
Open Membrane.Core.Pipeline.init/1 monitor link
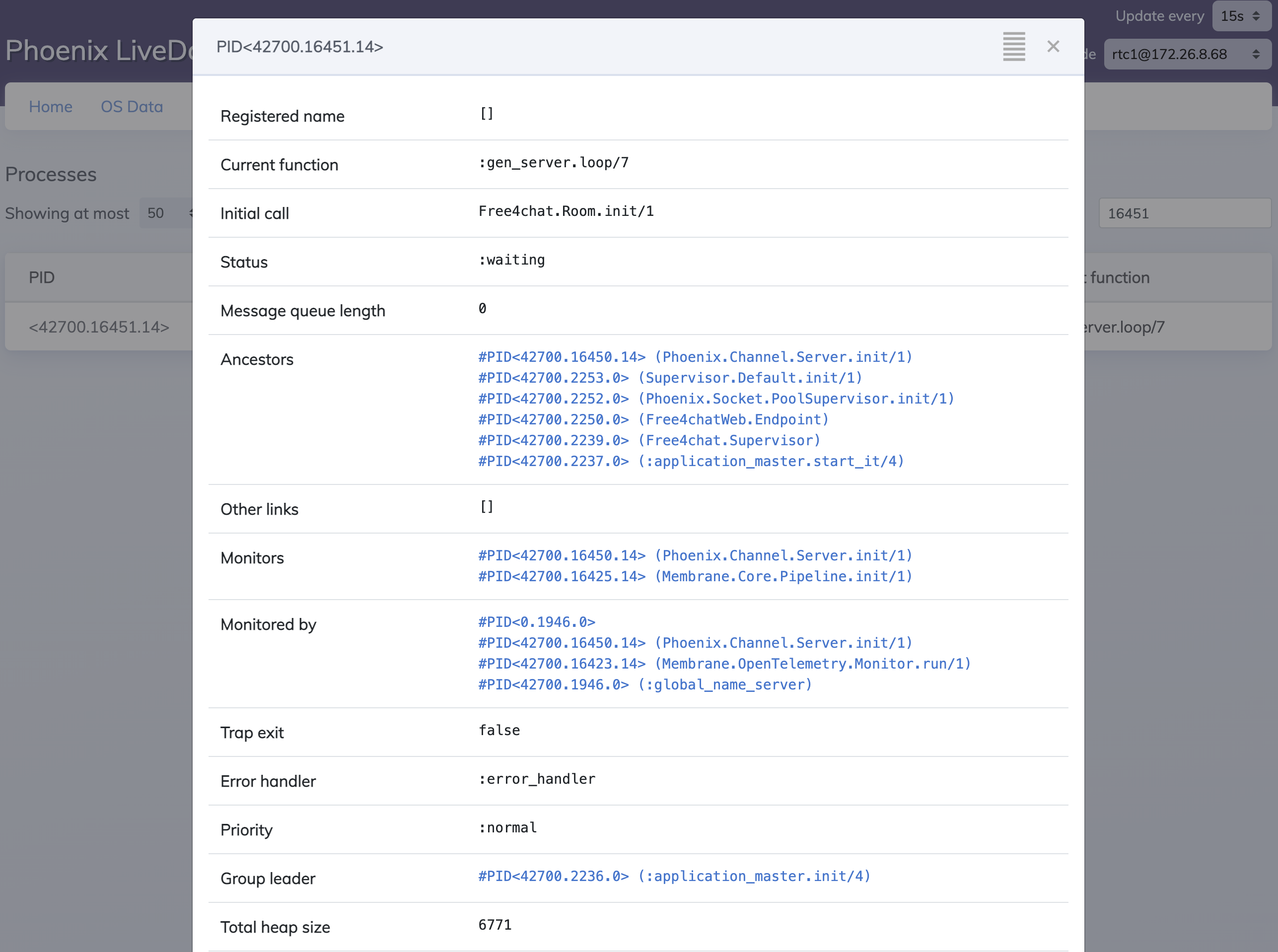pyautogui.click(x=695, y=576)
